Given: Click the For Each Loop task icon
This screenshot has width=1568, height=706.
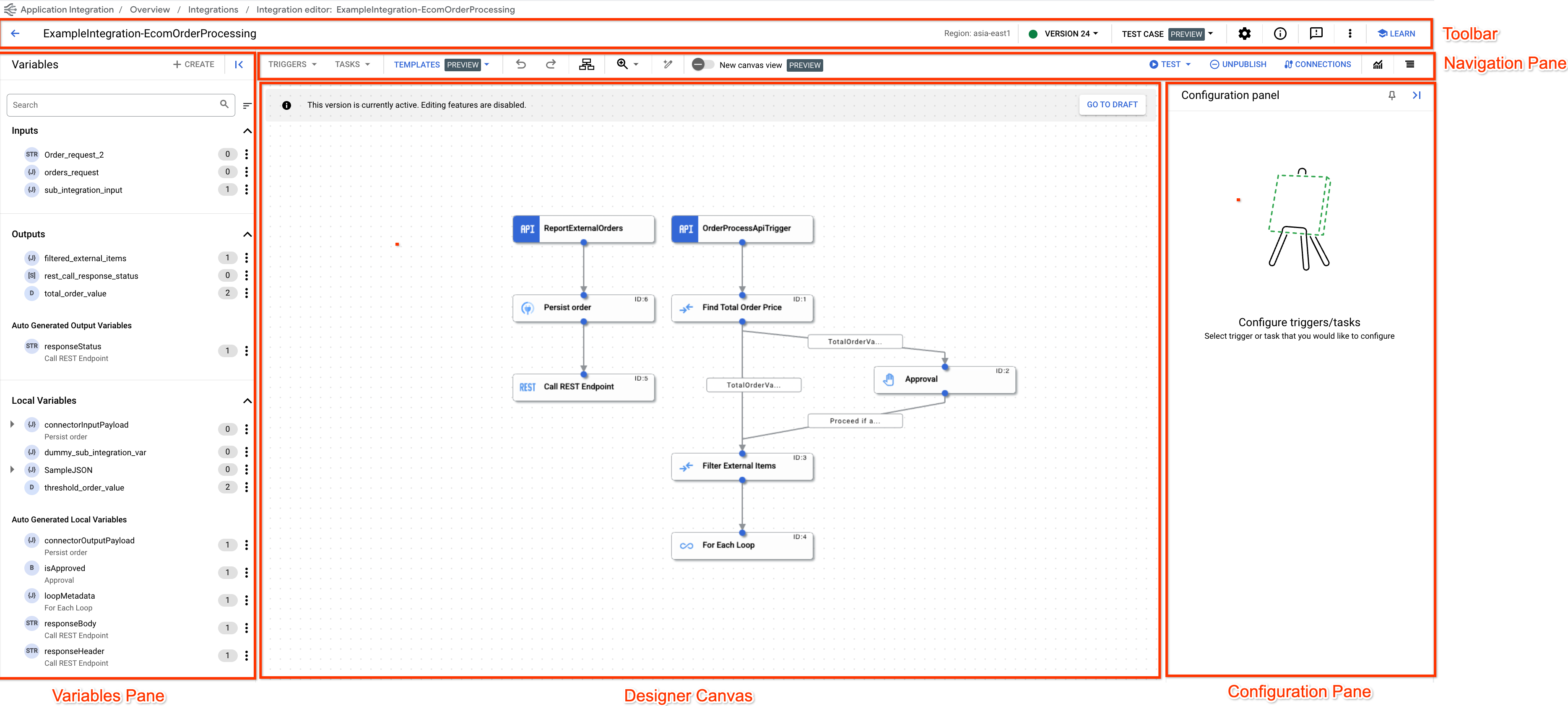Looking at the screenshot, I should click(x=687, y=545).
